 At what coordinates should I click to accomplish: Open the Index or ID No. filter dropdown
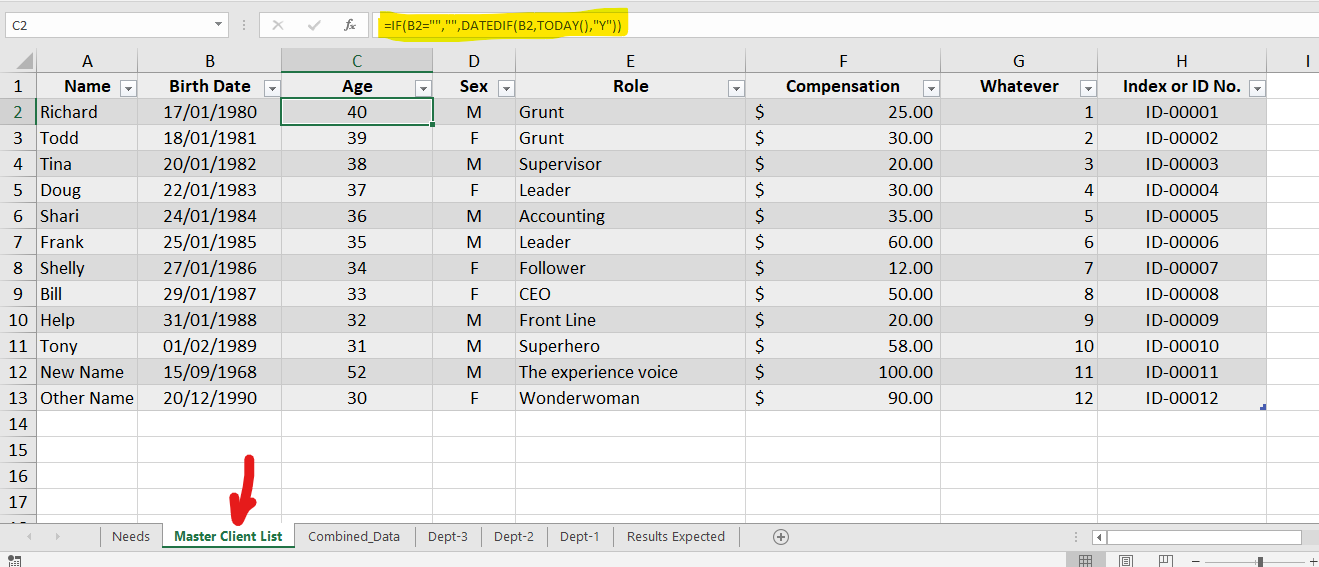1257,88
